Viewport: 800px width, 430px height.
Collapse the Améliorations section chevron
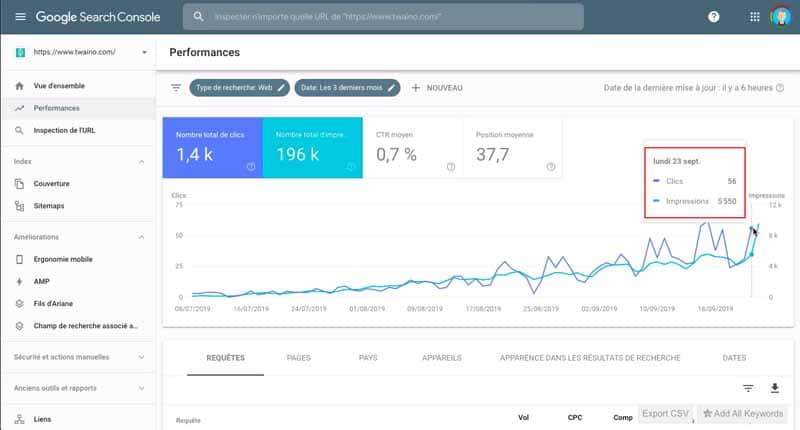coord(141,237)
